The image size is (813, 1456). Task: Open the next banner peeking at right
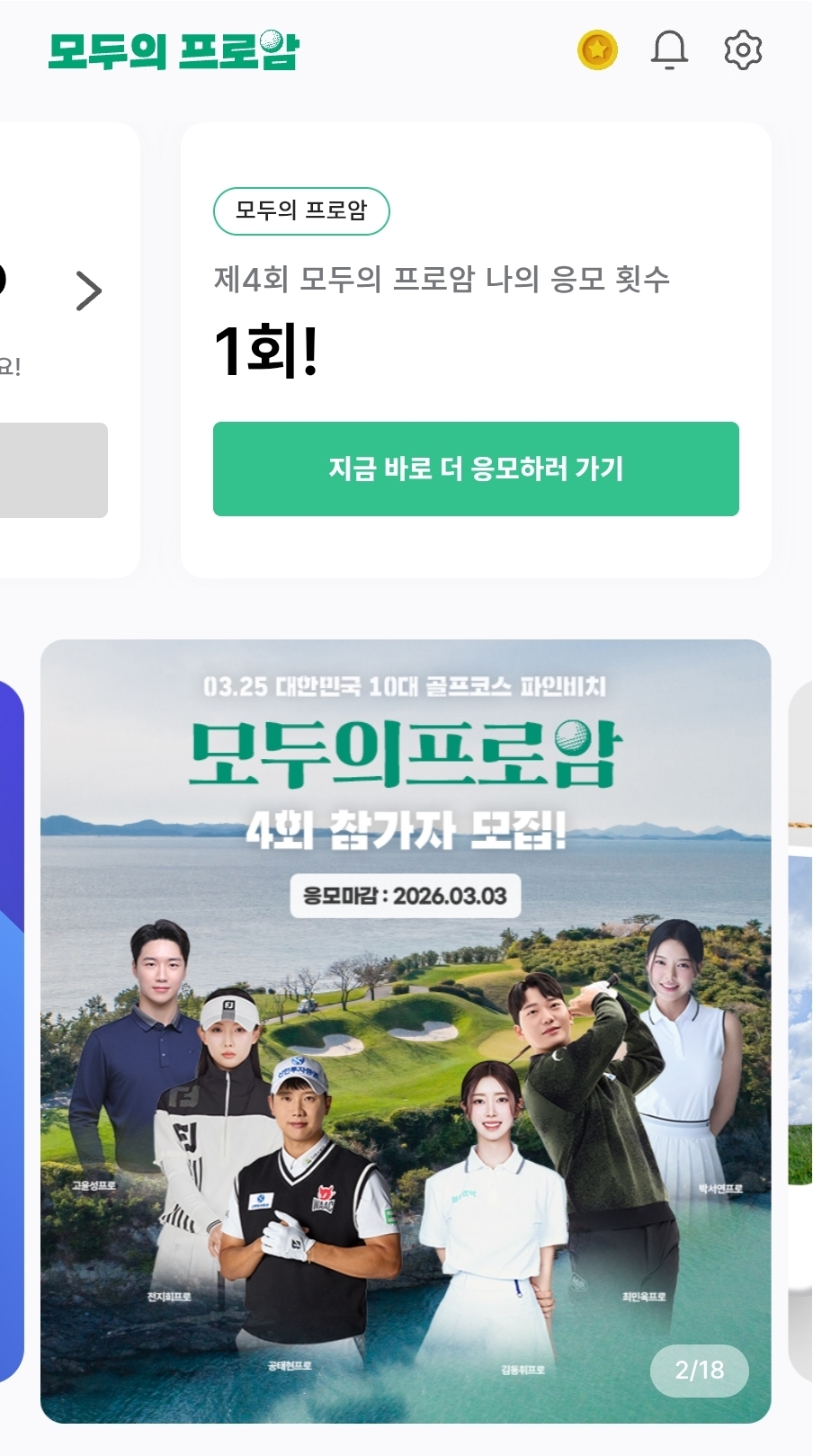800,1031
